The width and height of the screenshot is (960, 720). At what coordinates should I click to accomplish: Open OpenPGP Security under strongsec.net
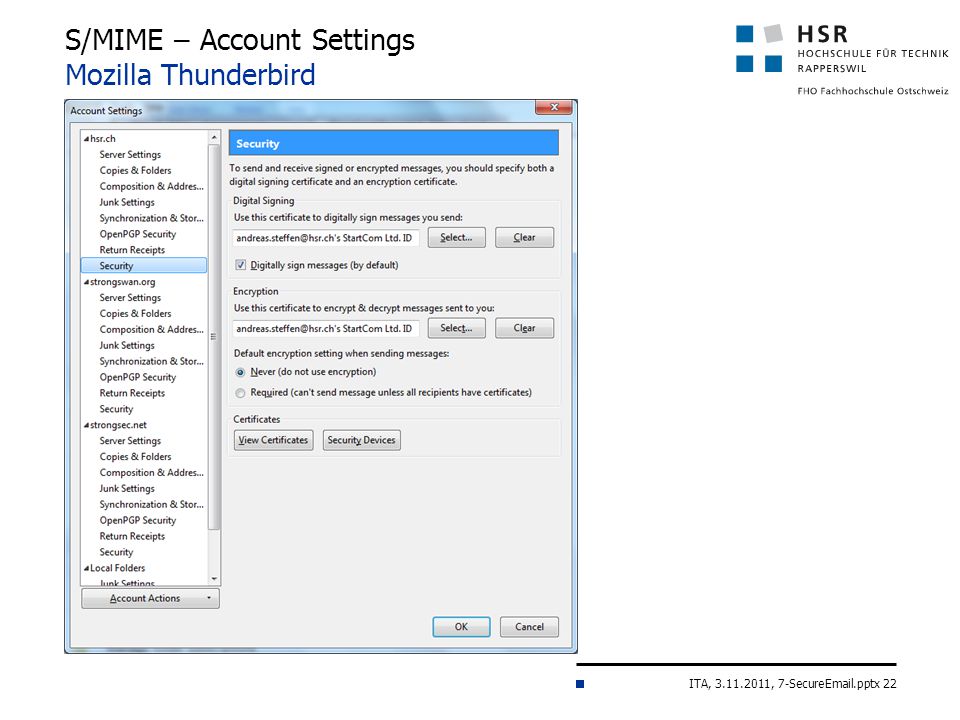click(x=138, y=521)
